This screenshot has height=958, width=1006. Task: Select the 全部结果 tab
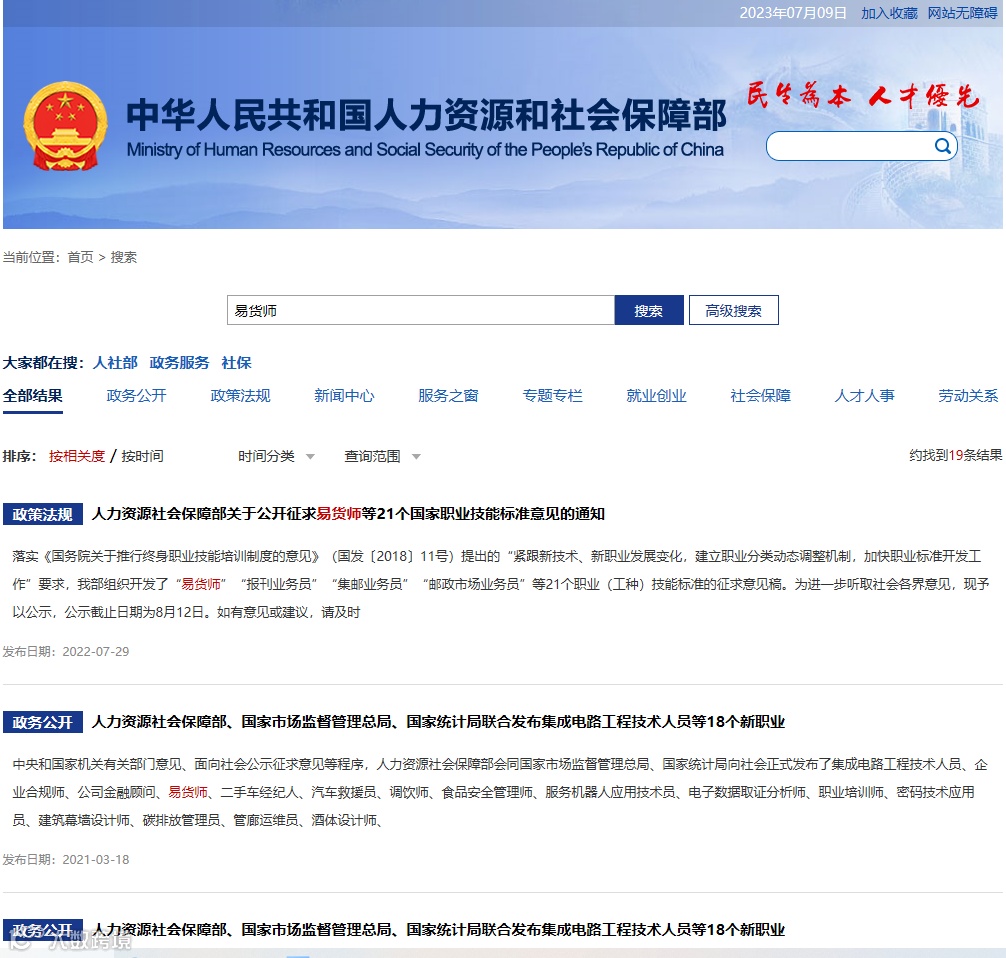(x=33, y=396)
